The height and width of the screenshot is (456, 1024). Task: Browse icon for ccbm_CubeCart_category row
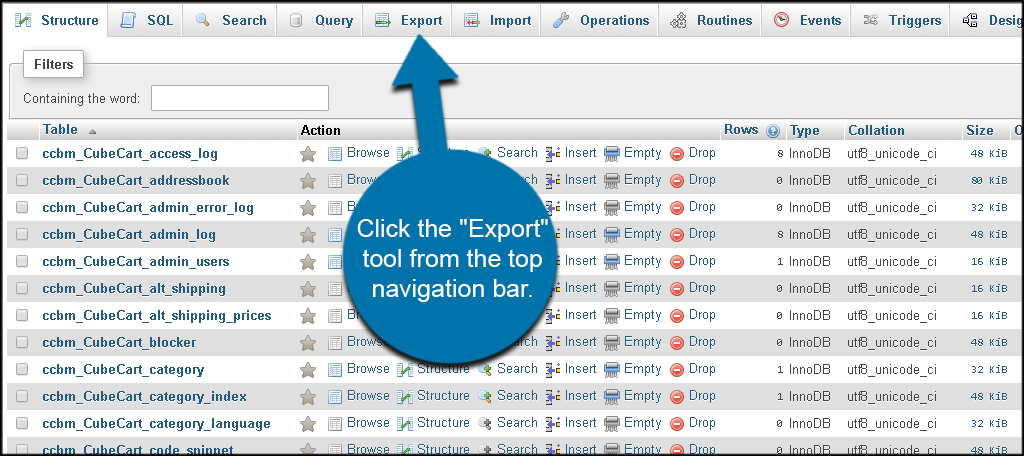(x=335, y=370)
